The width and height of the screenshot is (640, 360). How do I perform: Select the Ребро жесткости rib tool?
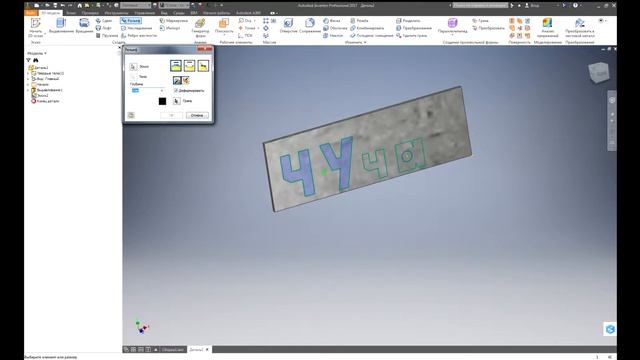(x=139, y=36)
